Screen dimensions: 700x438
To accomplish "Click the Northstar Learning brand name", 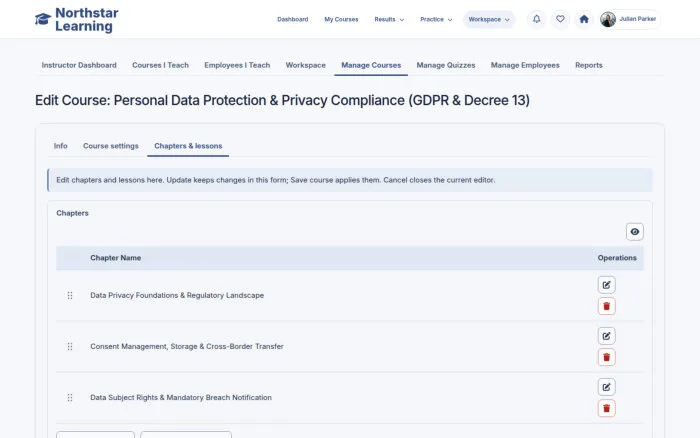I will (87, 20).
